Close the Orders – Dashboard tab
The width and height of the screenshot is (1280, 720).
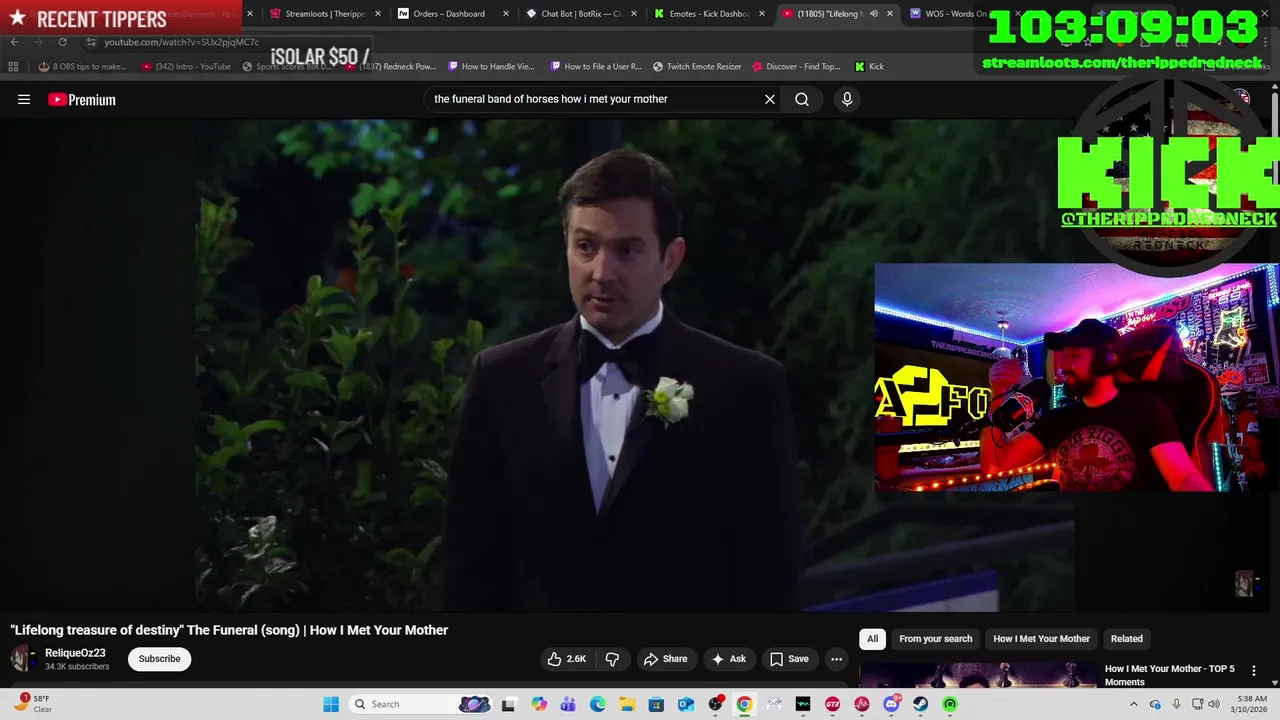tap(506, 14)
